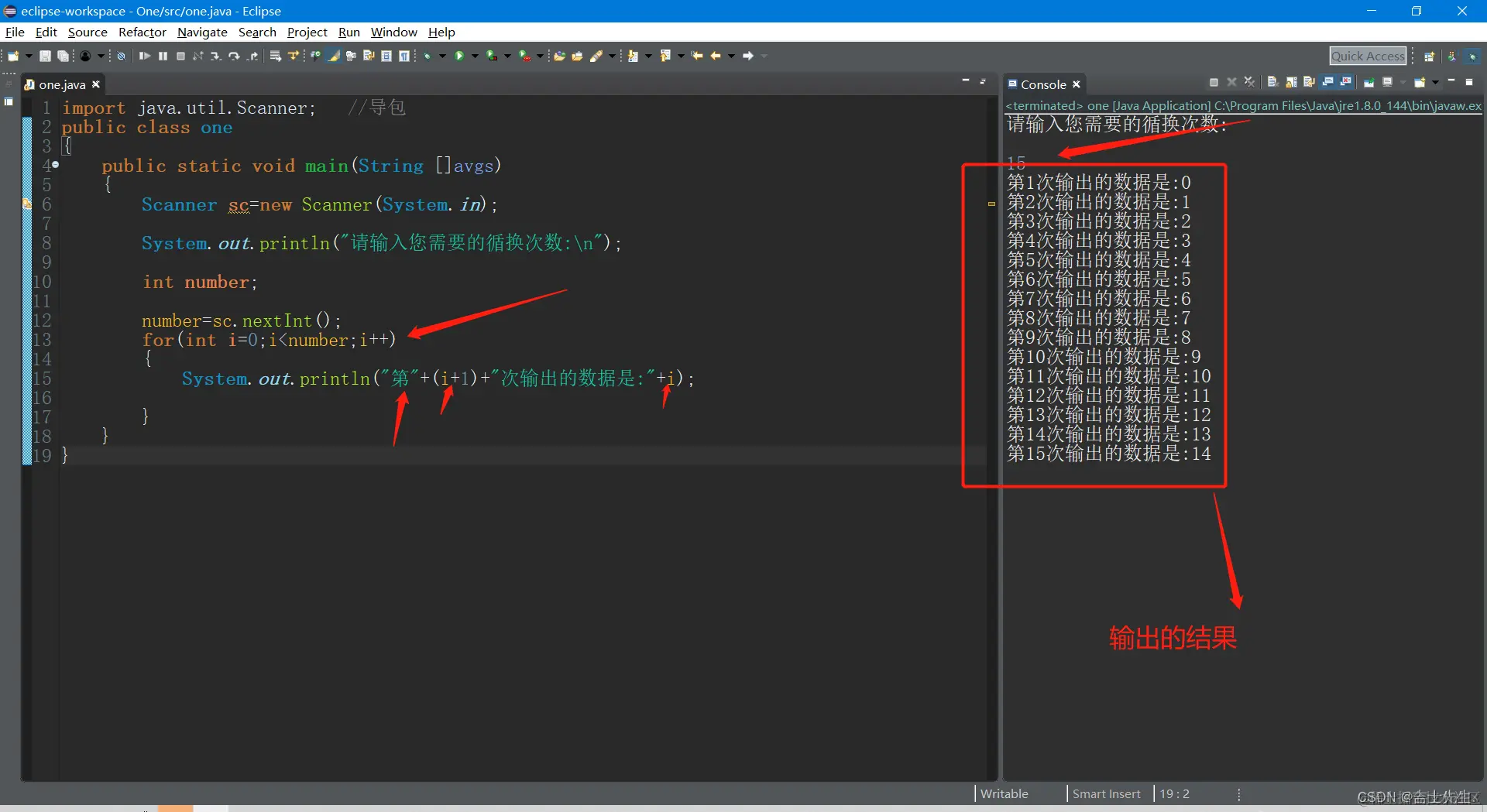Open the Open Console dropdown arrow
The height and width of the screenshot is (812, 1487).
pyautogui.click(x=1435, y=82)
